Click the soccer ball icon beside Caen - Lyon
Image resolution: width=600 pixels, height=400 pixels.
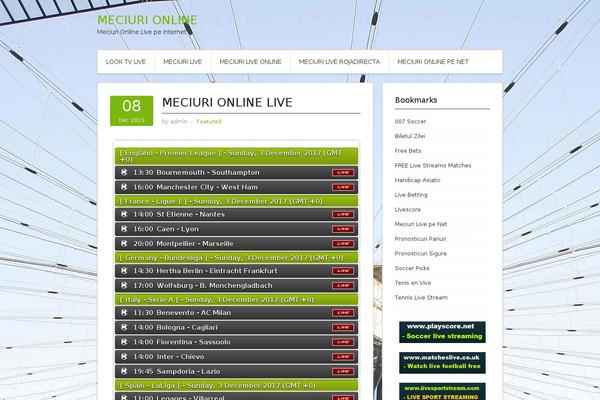click(124, 229)
